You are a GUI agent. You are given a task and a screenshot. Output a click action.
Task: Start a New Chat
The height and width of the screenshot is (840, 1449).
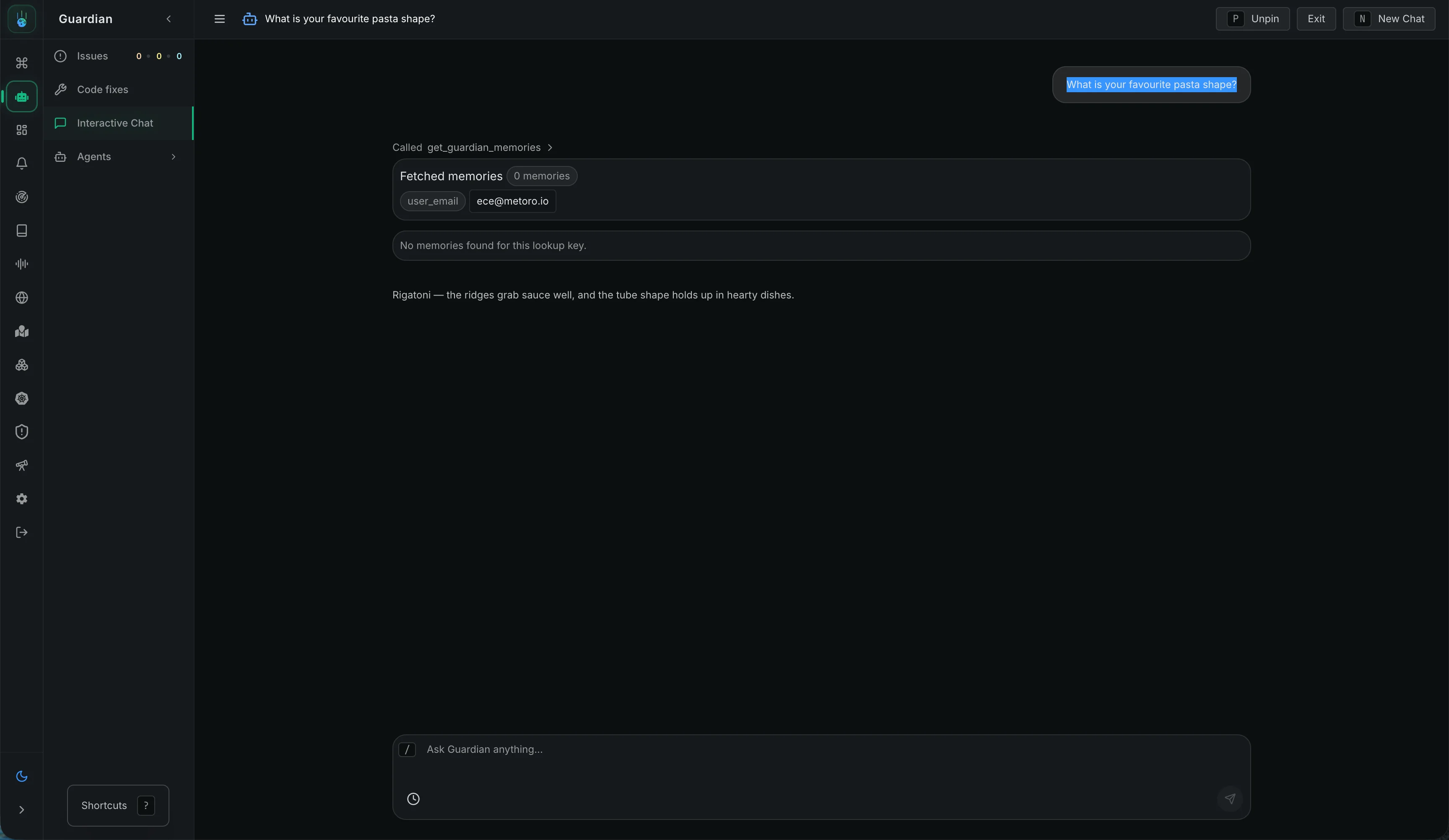pyautogui.click(x=1389, y=19)
